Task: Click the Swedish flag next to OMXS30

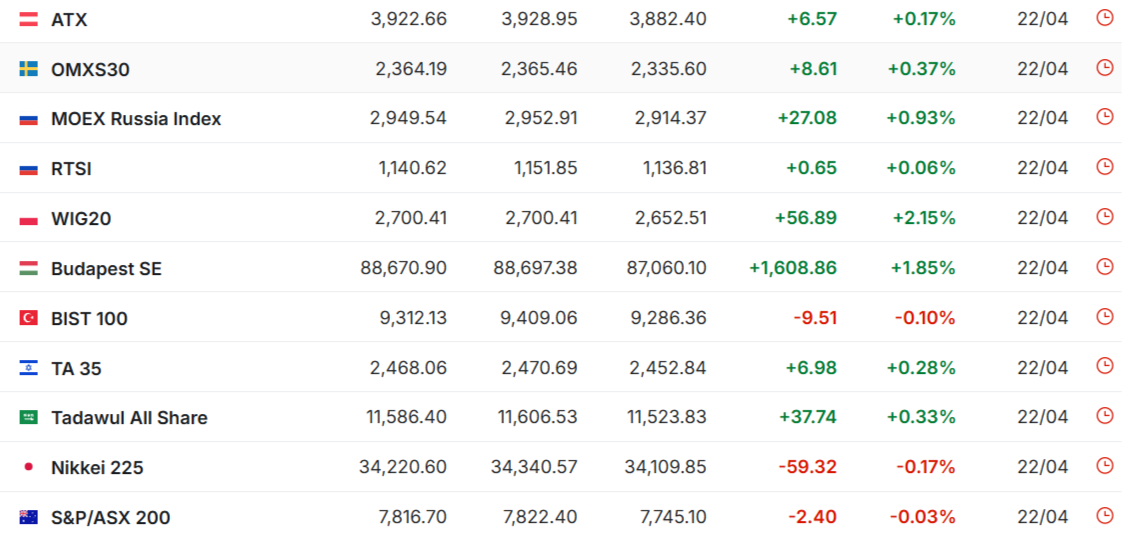Action: point(28,69)
